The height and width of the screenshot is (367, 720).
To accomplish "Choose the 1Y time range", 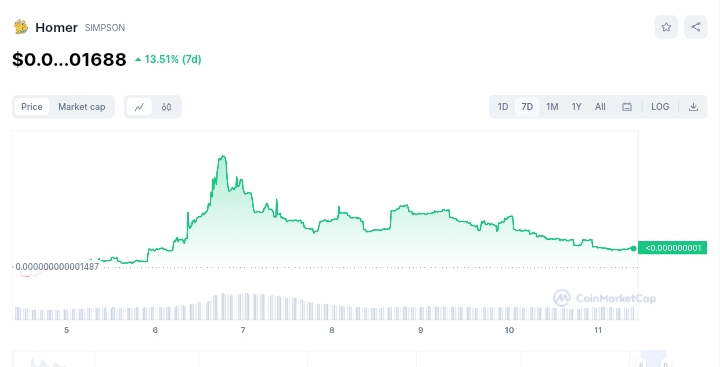I will pyautogui.click(x=576, y=107).
